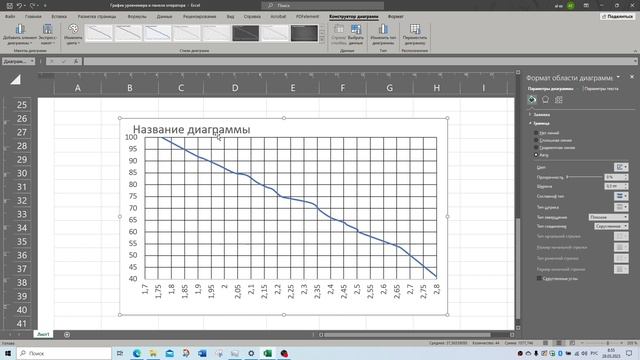
Task: Open Quick Layout (Экспресс-макет) gallery
Action: 47,34
